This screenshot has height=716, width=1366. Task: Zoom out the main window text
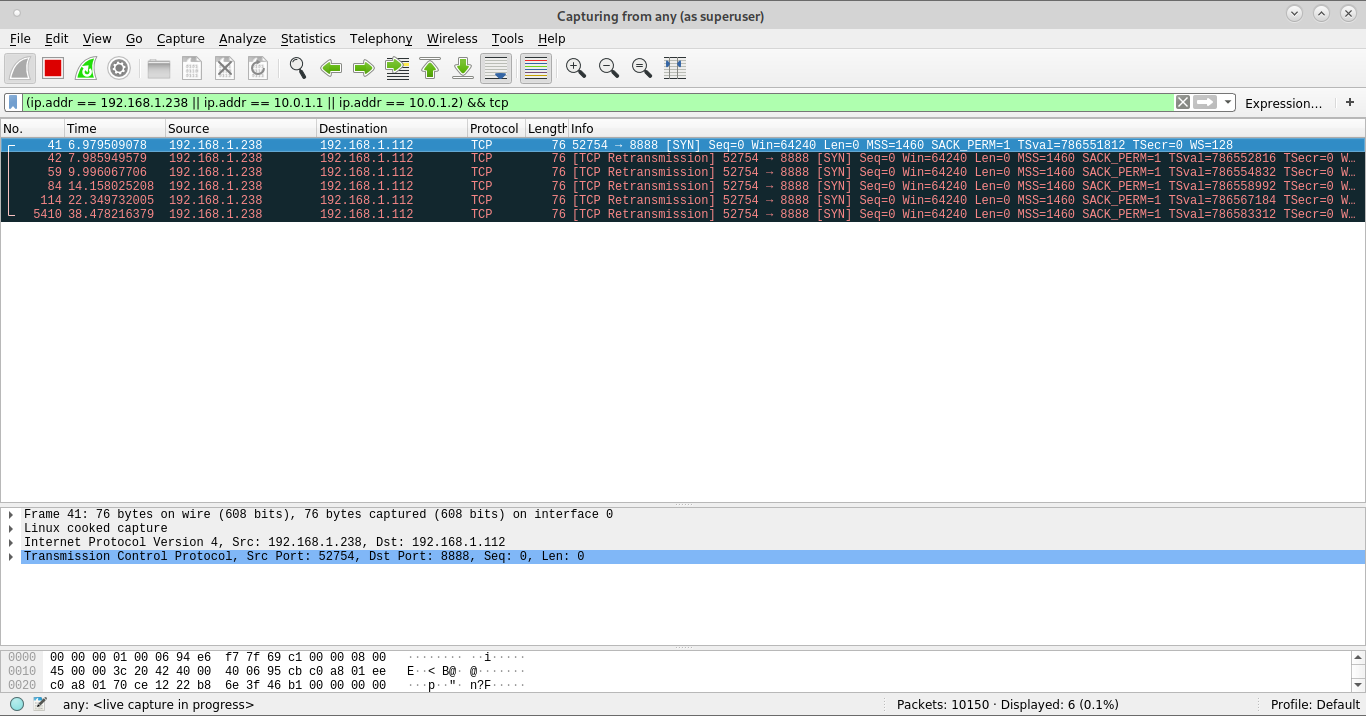pos(609,68)
